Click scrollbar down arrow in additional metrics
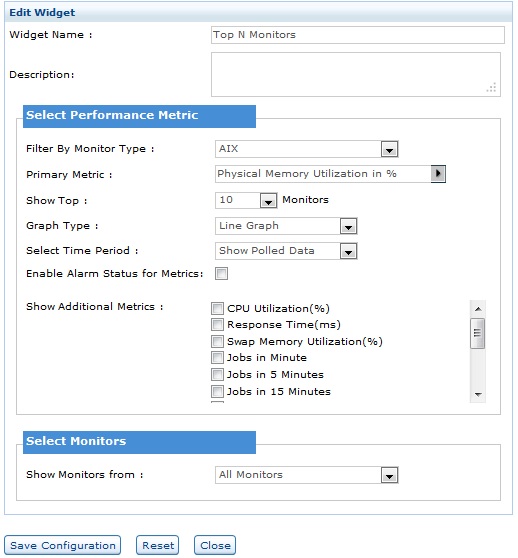Screen dimensions: 518x558 (x=478, y=394)
